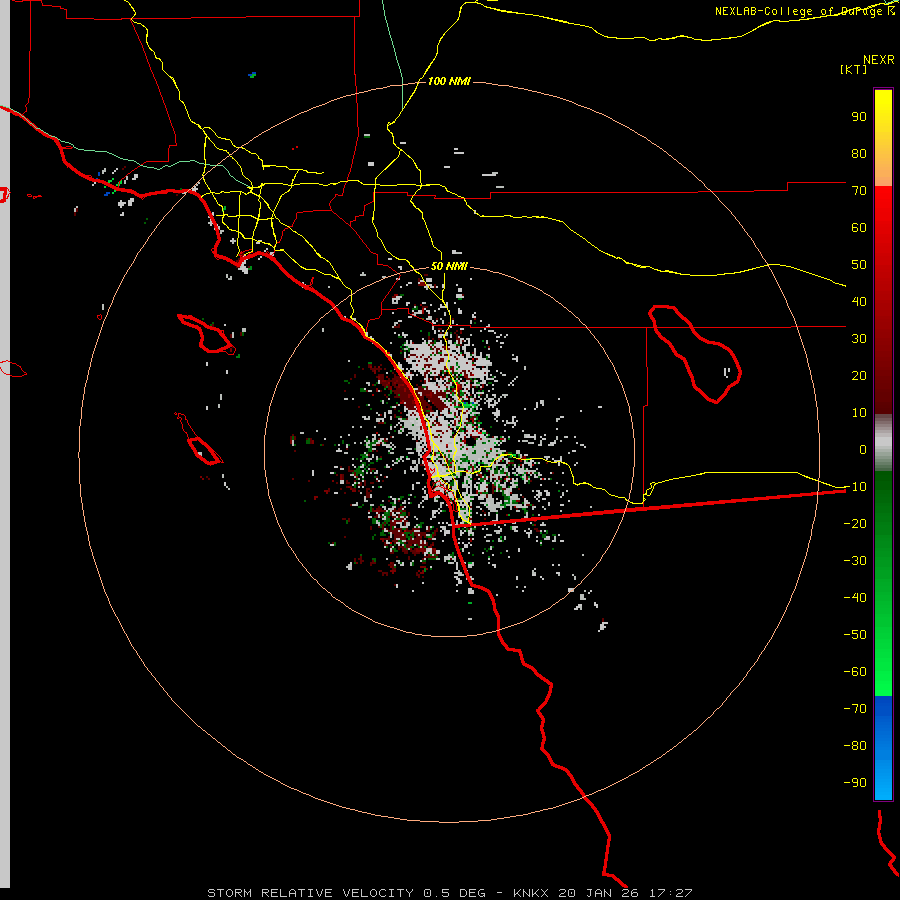The width and height of the screenshot is (900, 900).
Task: Click the -60 value on the color scale
Action: coord(855,672)
